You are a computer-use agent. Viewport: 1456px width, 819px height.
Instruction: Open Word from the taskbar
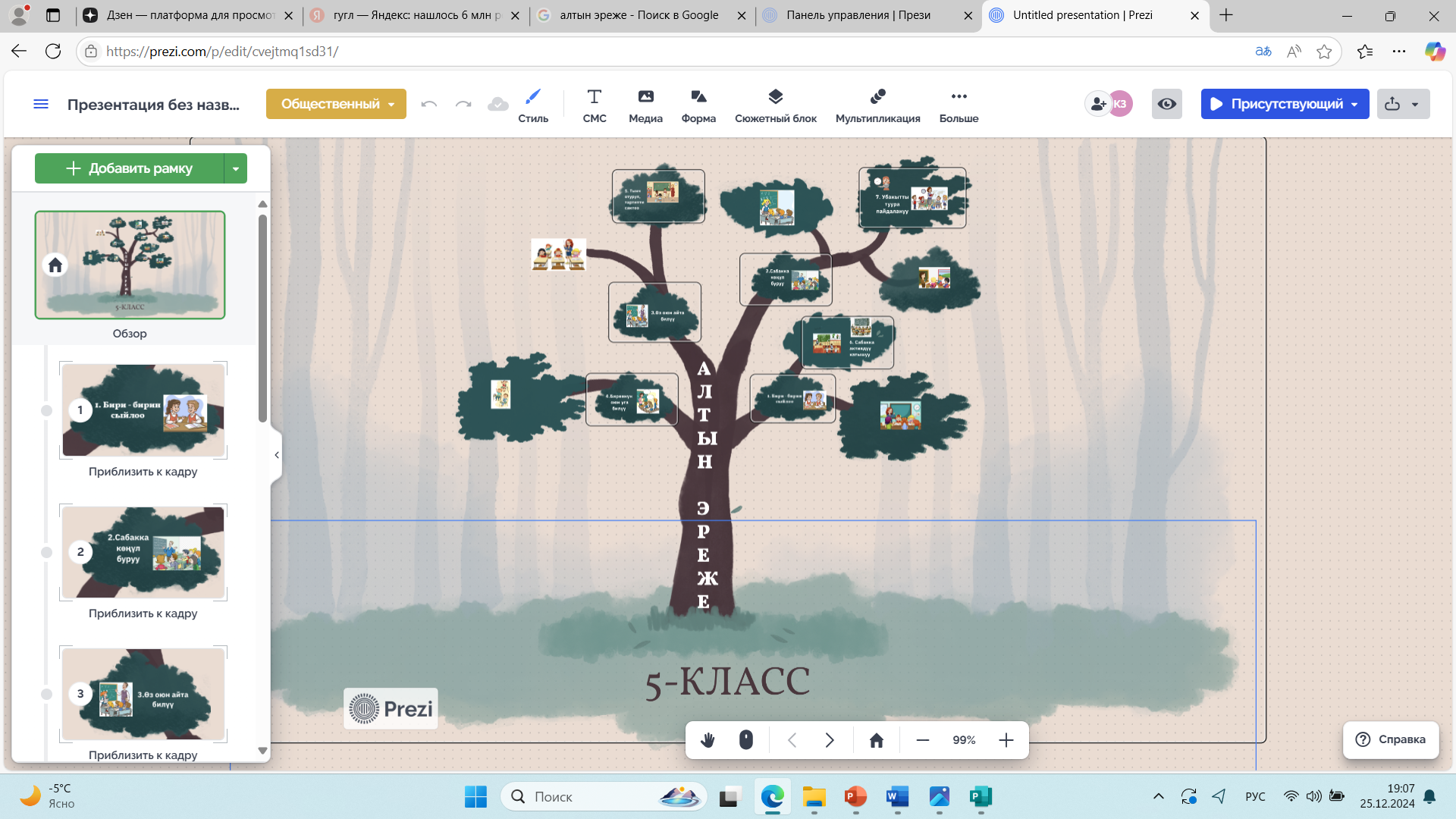[x=897, y=796]
